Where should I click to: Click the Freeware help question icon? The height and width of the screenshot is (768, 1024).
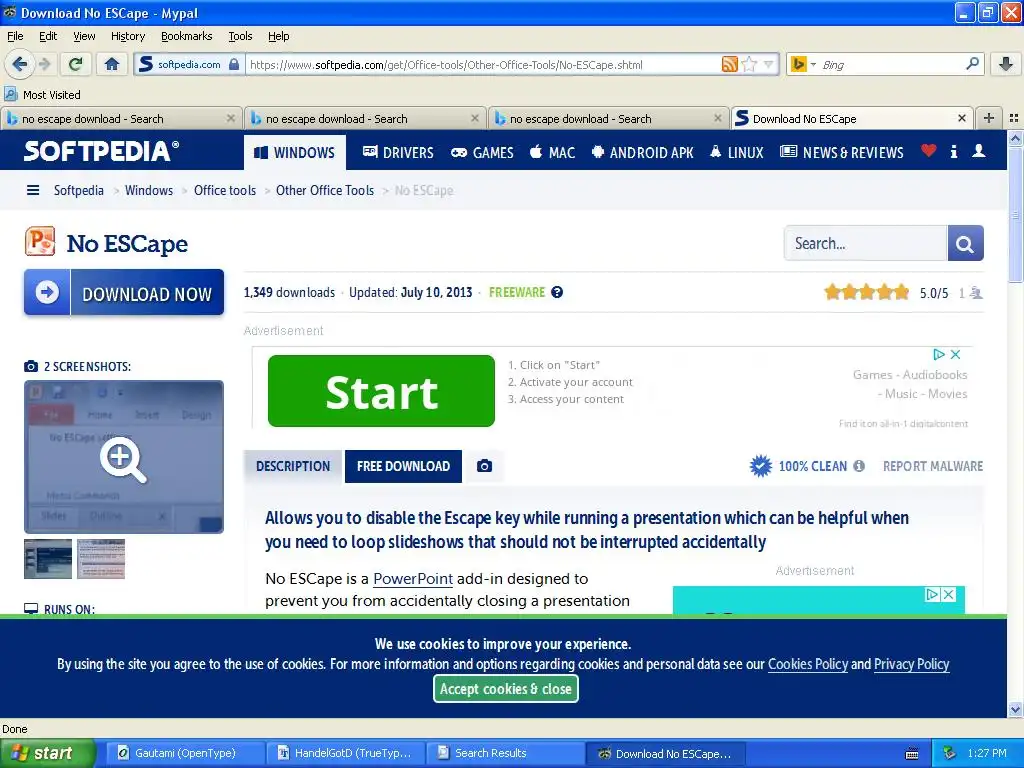click(557, 292)
